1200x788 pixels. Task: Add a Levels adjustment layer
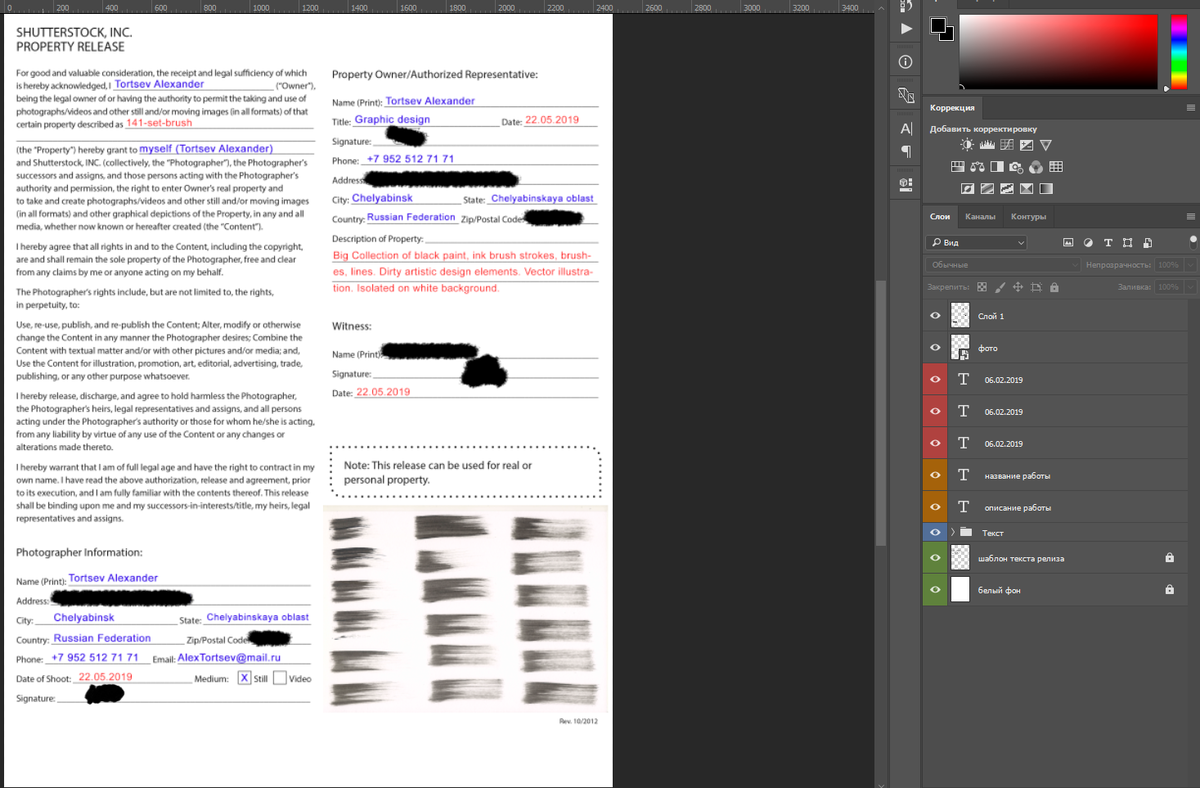[x=987, y=145]
